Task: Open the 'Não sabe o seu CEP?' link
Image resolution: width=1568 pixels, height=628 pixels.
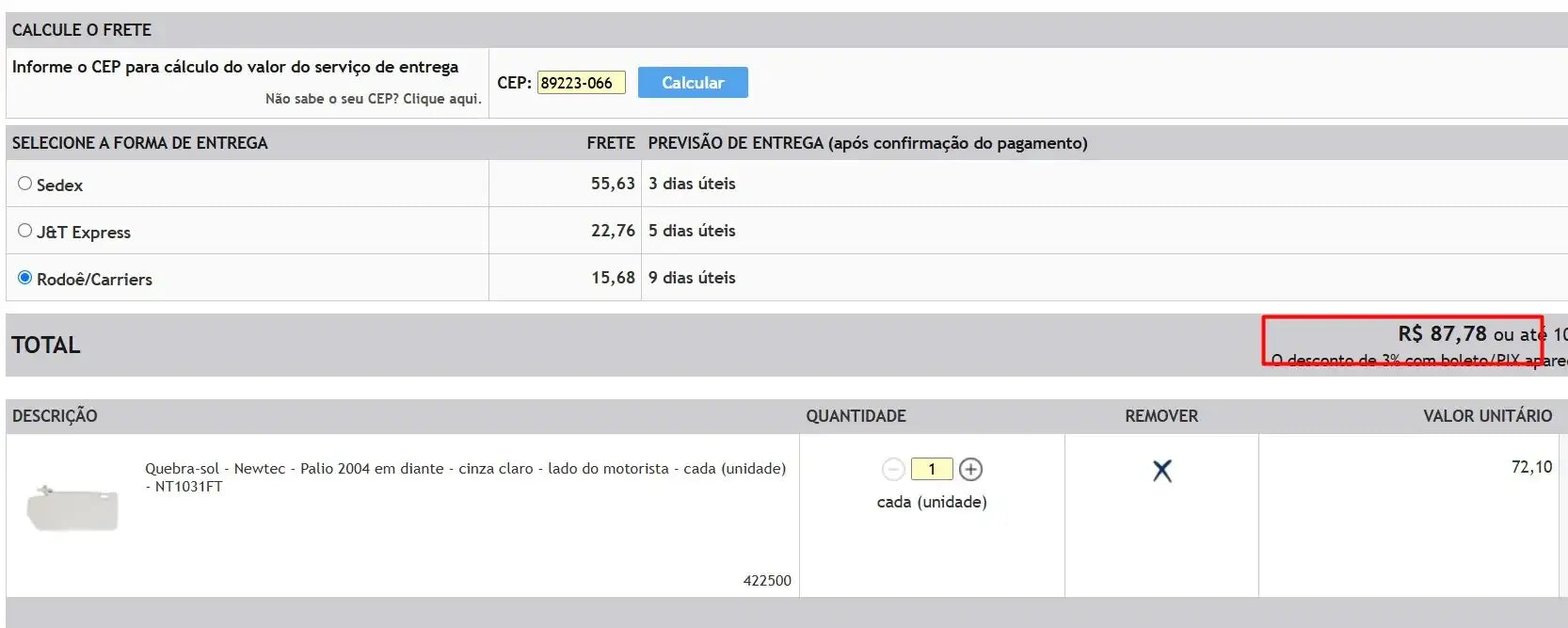Action: 373,99
